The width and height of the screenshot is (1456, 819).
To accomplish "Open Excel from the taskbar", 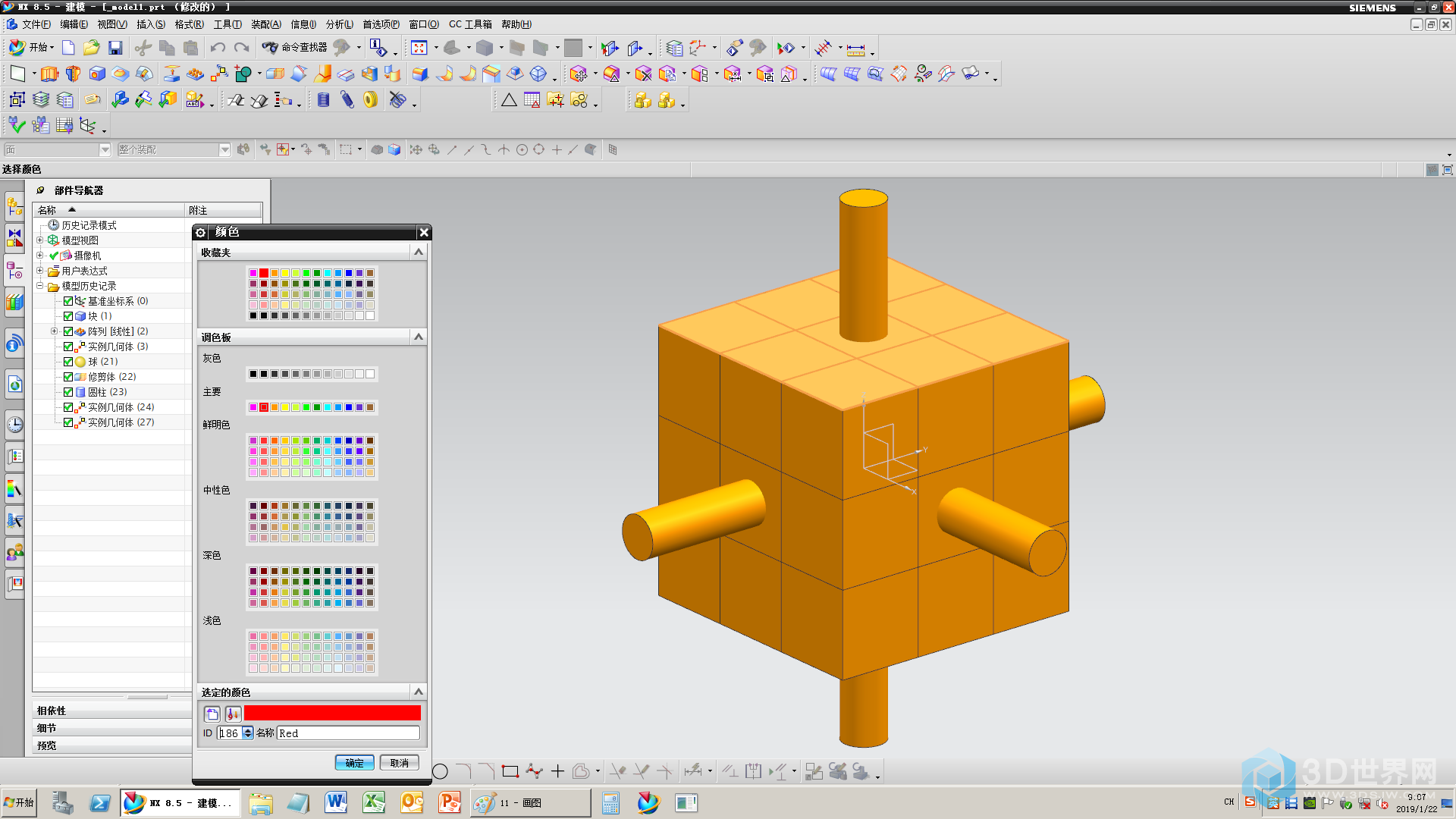I will pos(374,802).
